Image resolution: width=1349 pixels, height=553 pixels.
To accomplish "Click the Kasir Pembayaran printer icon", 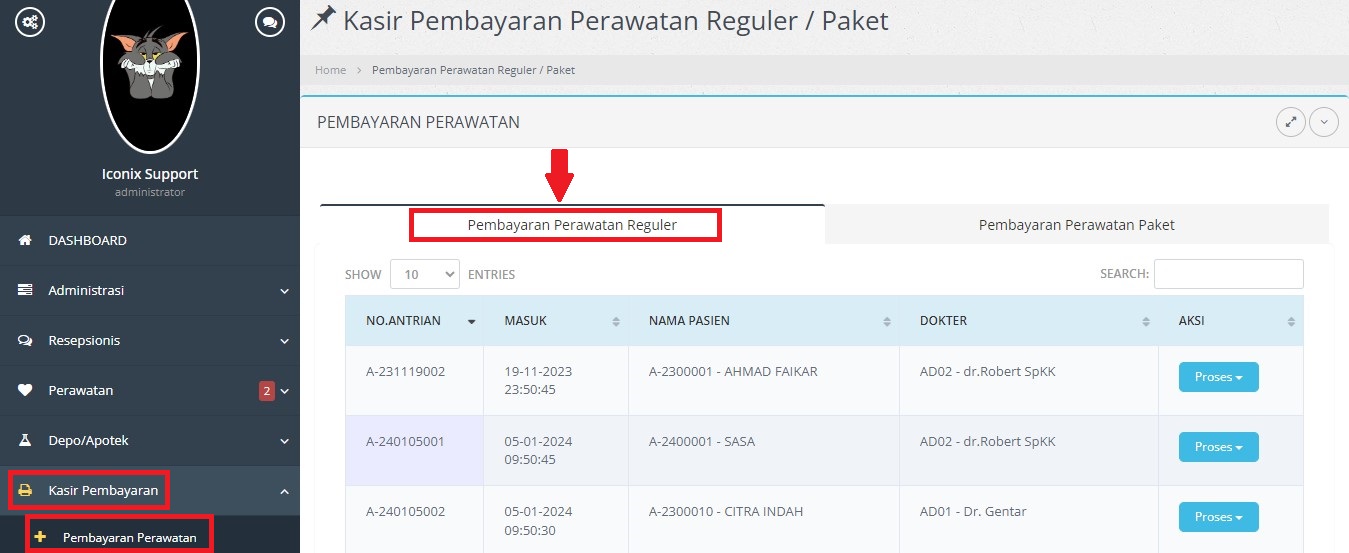I will (x=26, y=491).
